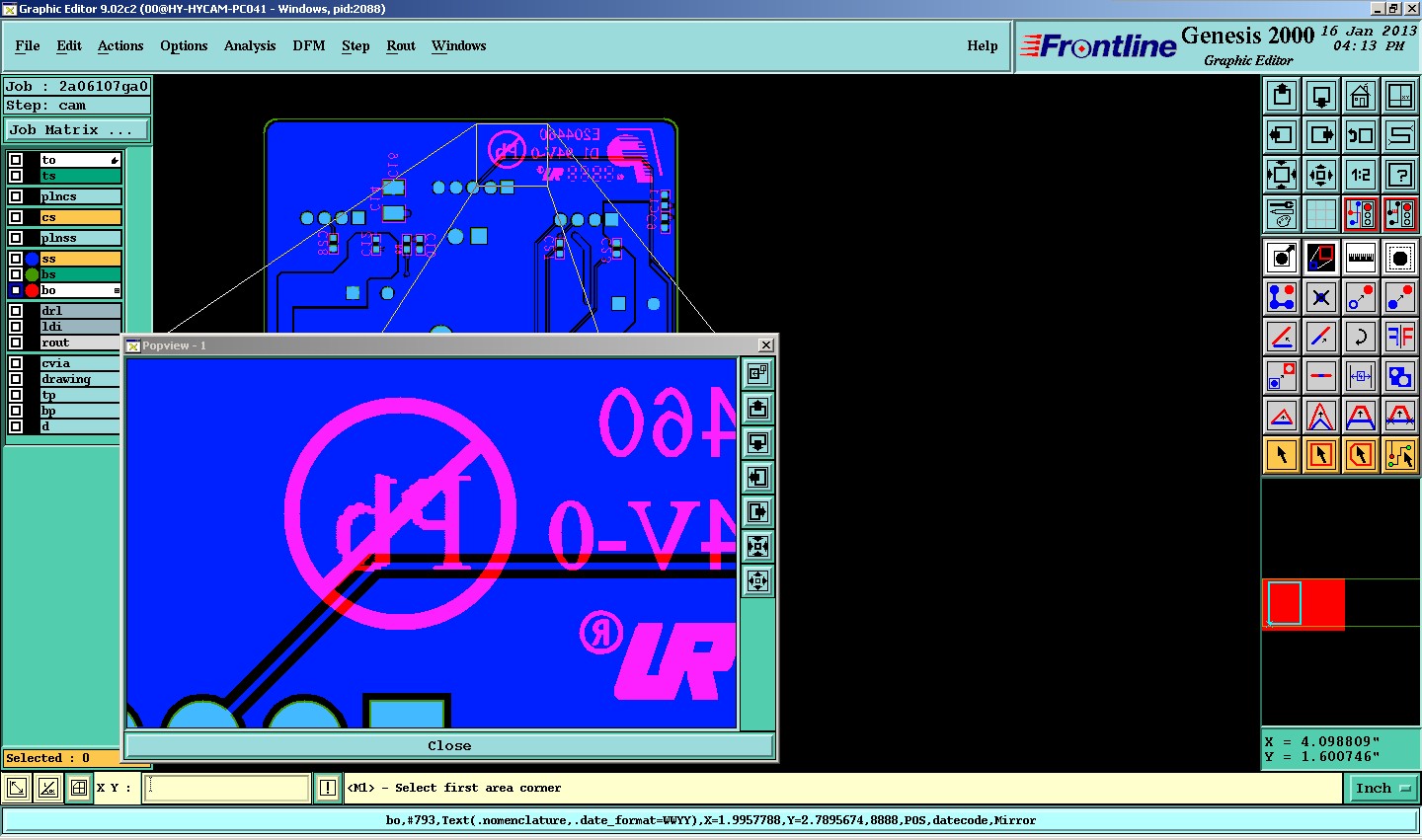
Task: Click blue color dot of ss layer
Action: click(x=32, y=259)
